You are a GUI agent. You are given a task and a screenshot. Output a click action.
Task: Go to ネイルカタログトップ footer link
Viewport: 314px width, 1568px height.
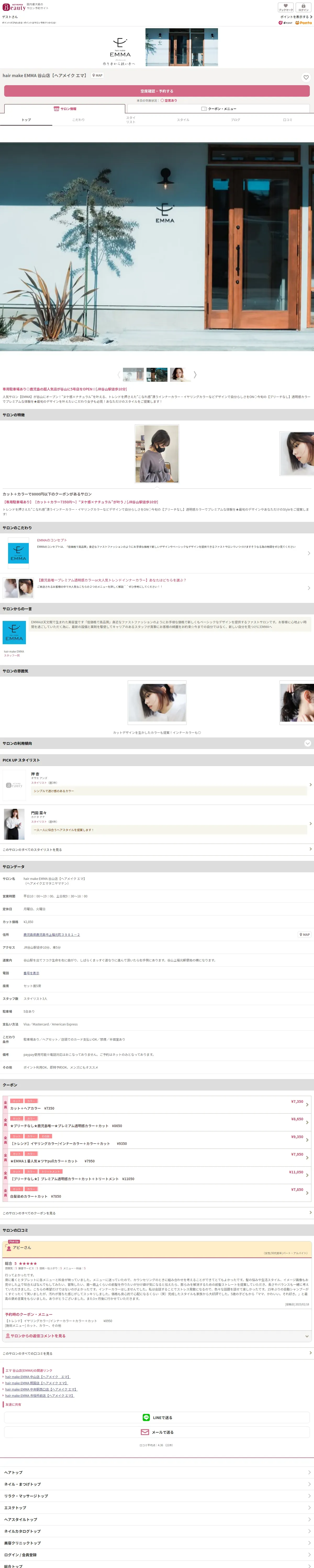tap(157, 1531)
